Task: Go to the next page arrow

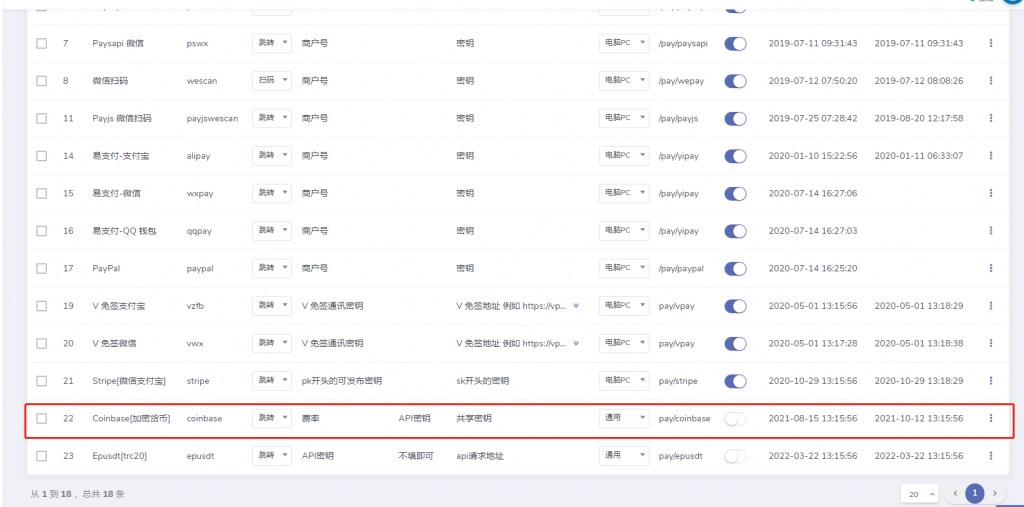Action: (995, 493)
